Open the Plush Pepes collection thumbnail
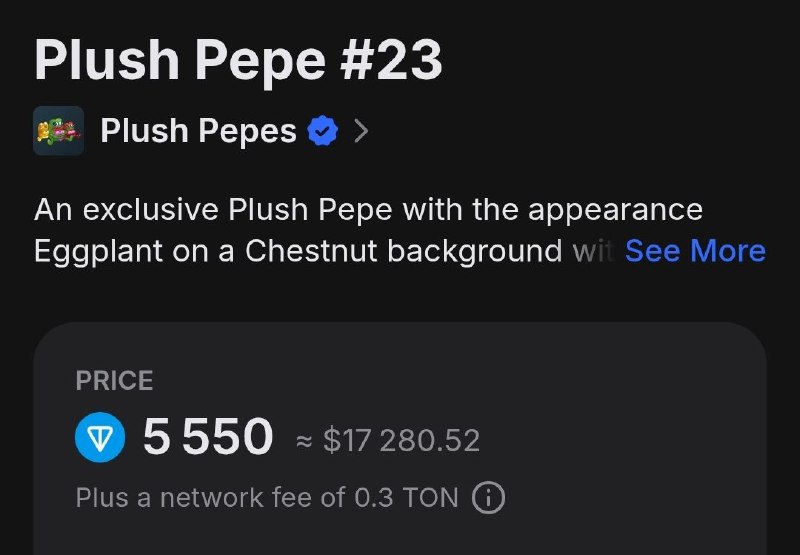Image resolution: width=800 pixels, height=555 pixels. pos(59,131)
